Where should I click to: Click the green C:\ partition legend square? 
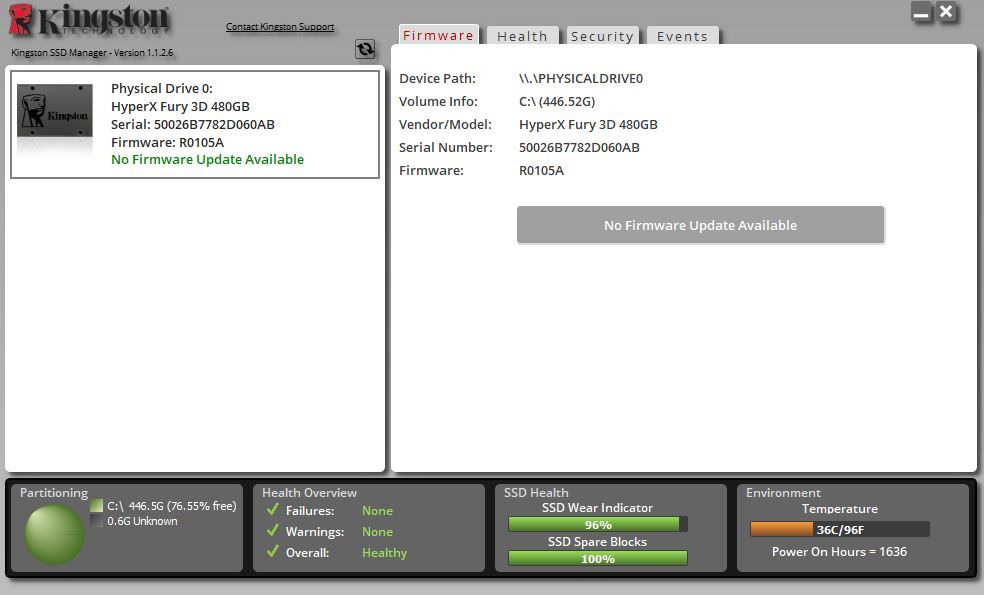pos(96,506)
